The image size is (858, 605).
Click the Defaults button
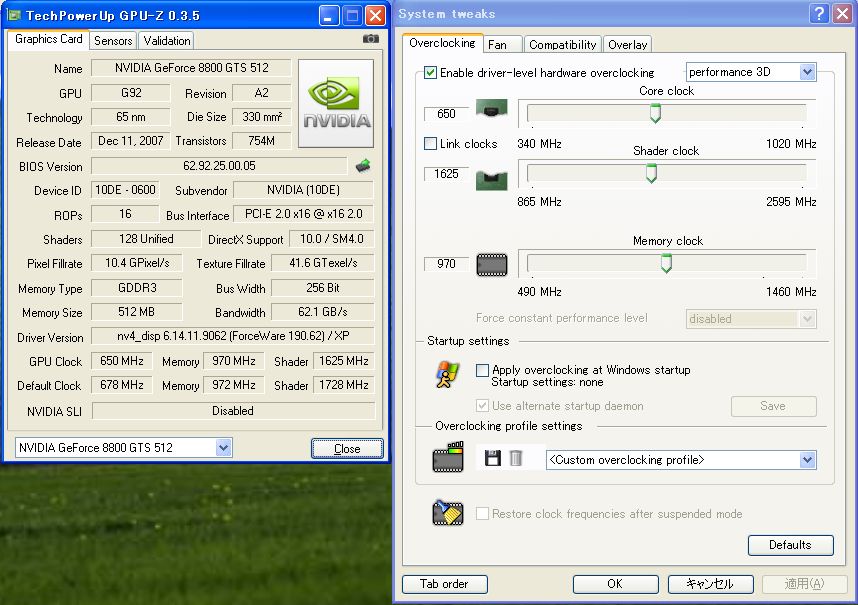[x=790, y=545]
